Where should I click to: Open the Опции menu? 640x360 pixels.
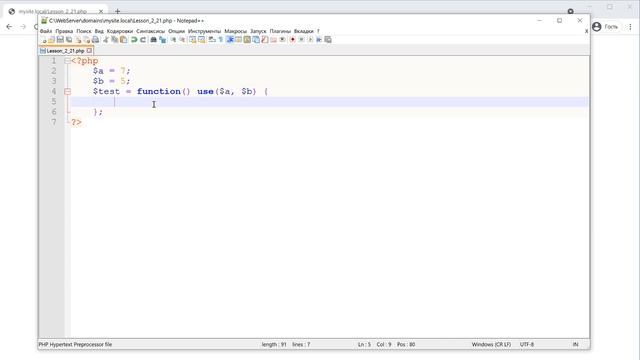[176, 31]
